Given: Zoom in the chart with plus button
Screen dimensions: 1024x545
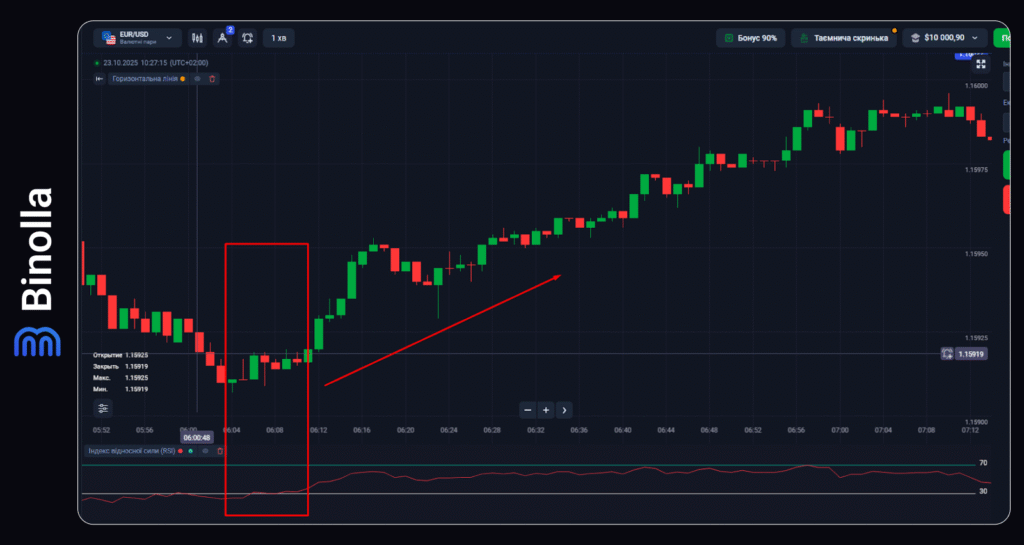Looking at the screenshot, I should pos(546,409).
